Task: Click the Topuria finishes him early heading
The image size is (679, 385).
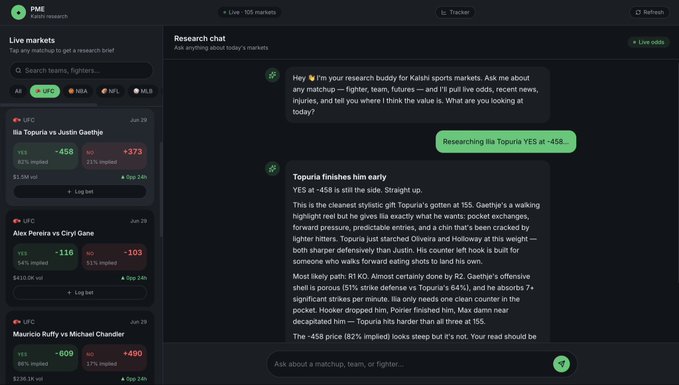Action: tap(340, 177)
